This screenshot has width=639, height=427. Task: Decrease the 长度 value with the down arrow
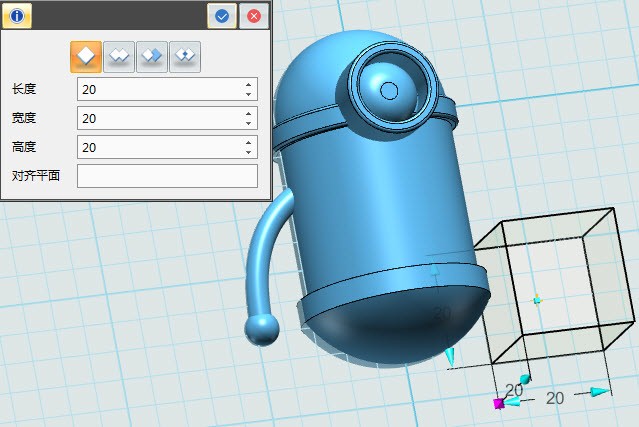[x=248, y=94]
